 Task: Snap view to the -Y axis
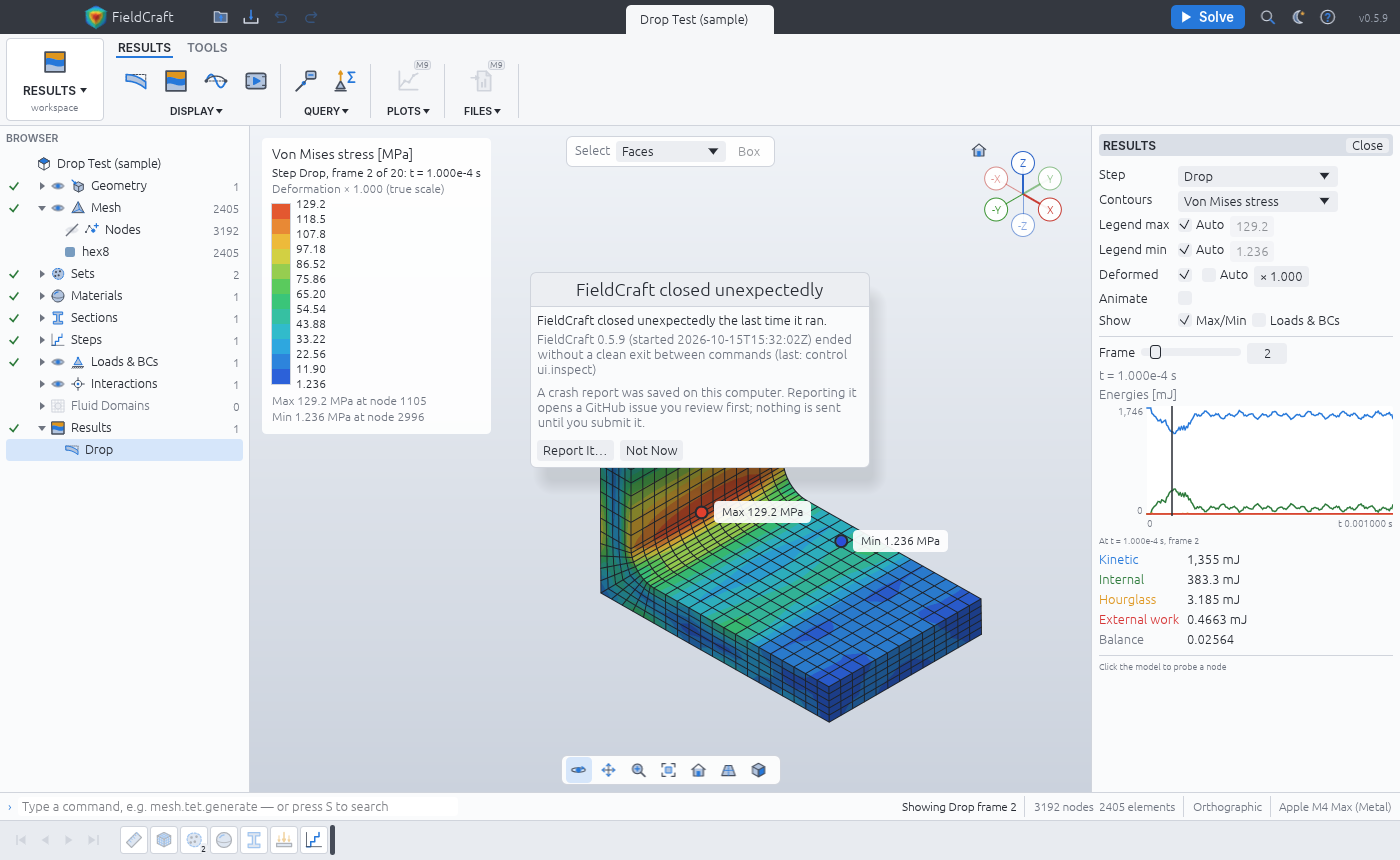995,210
